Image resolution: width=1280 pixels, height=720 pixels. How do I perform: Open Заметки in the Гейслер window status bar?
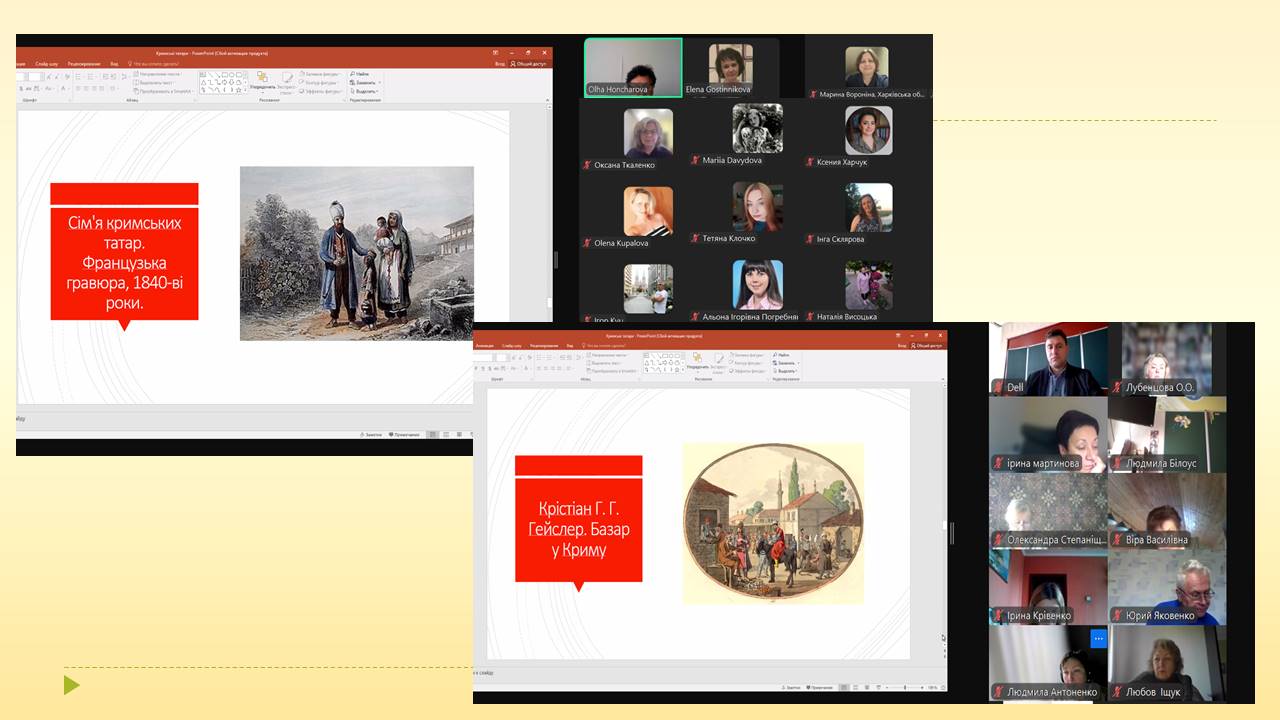(x=792, y=688)
